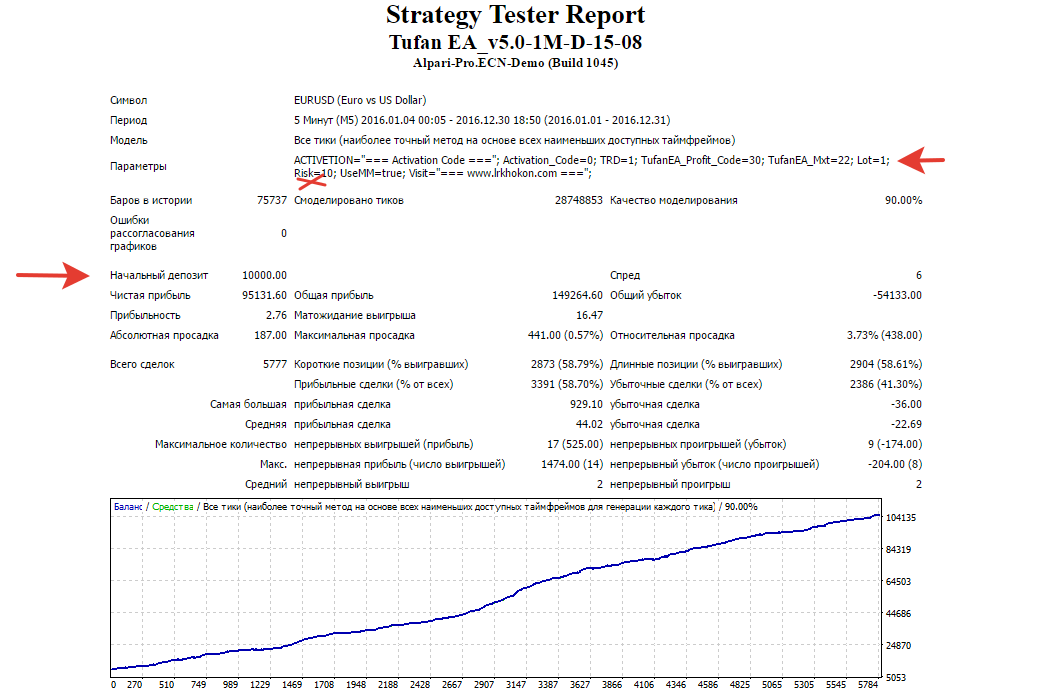
Task: Click 'Баланс' legend label in chart
Action: 128,507
